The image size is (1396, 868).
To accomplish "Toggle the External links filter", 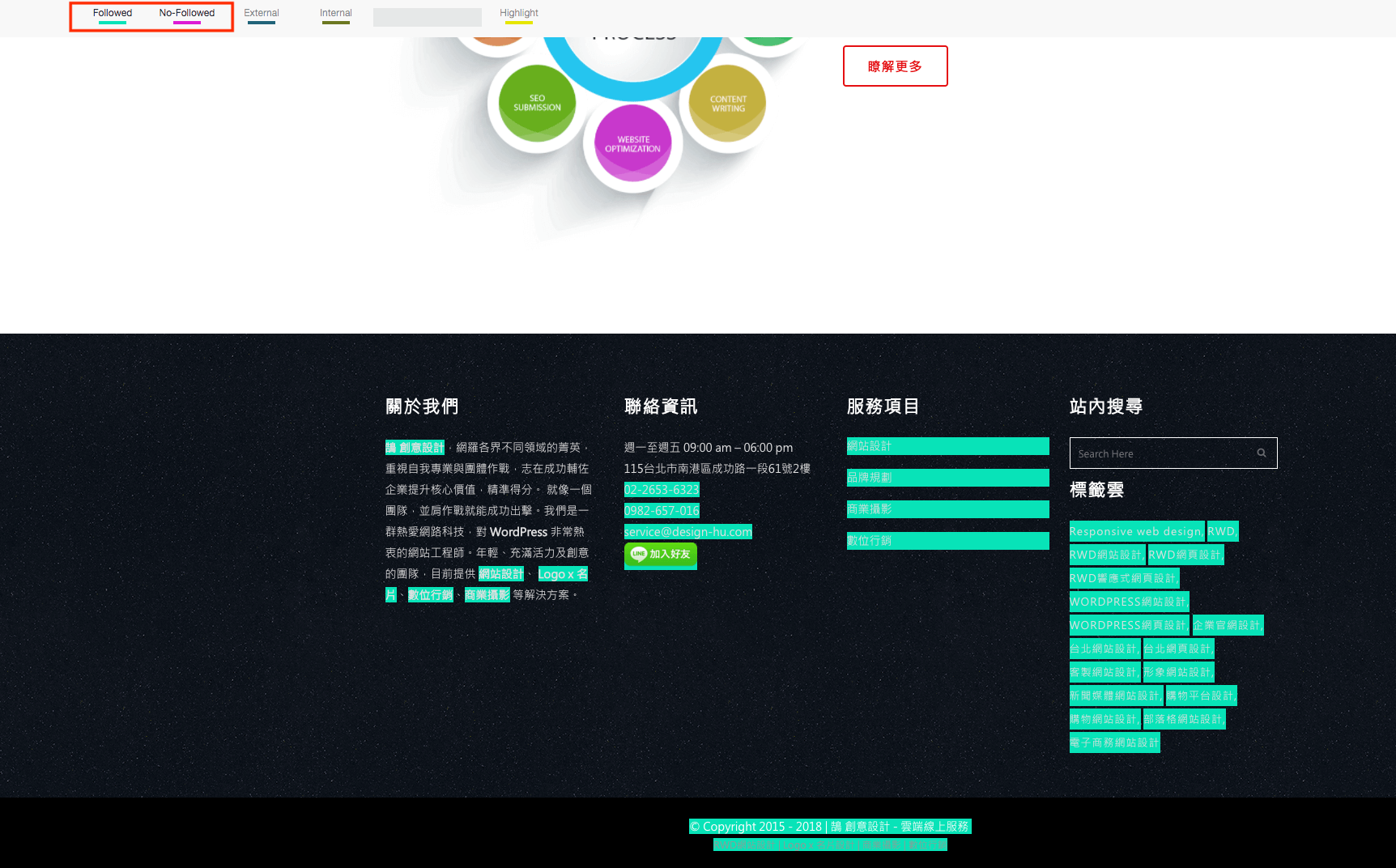I will click(261, 14).
